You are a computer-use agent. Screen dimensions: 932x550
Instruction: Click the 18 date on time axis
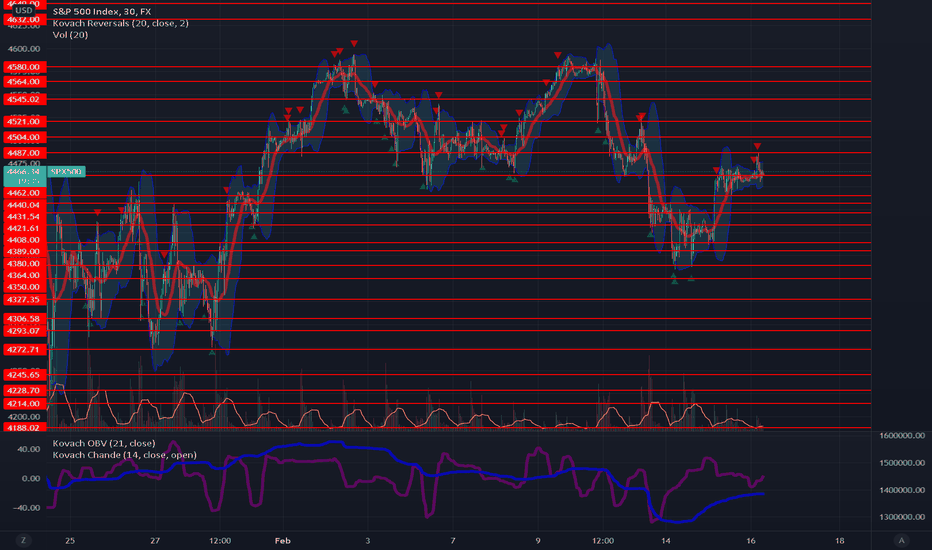point(839,540)
